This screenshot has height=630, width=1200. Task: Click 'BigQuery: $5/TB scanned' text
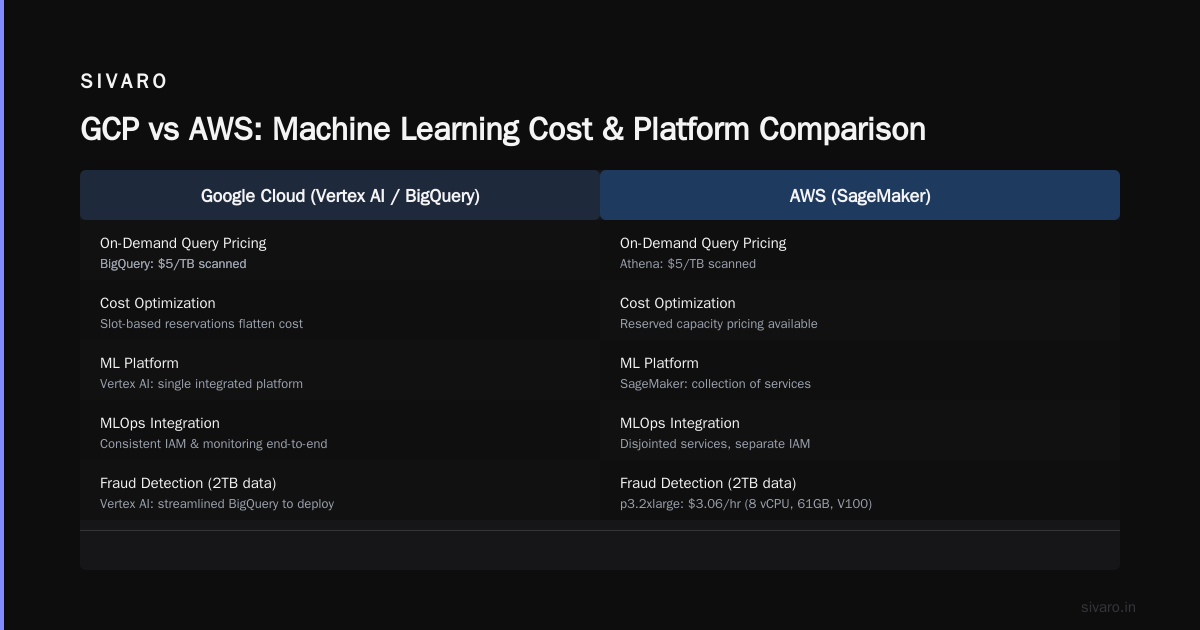pos(173,264)
